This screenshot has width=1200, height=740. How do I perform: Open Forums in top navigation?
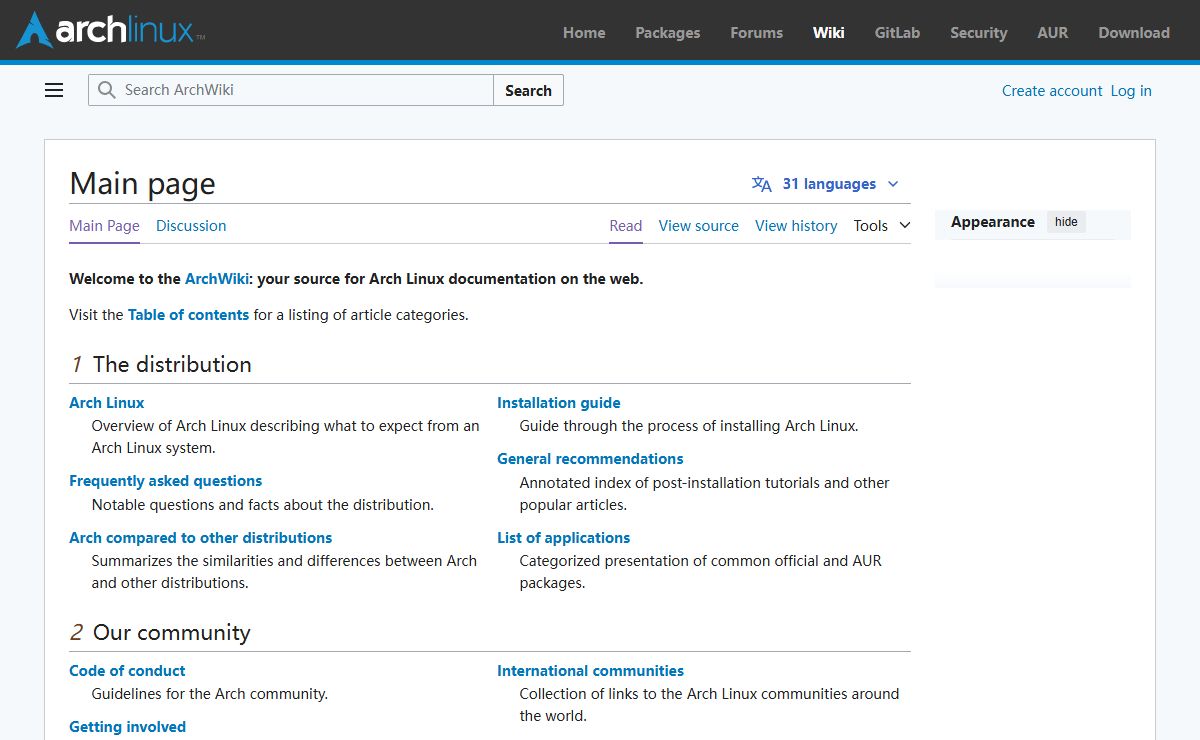click(756, 32)
